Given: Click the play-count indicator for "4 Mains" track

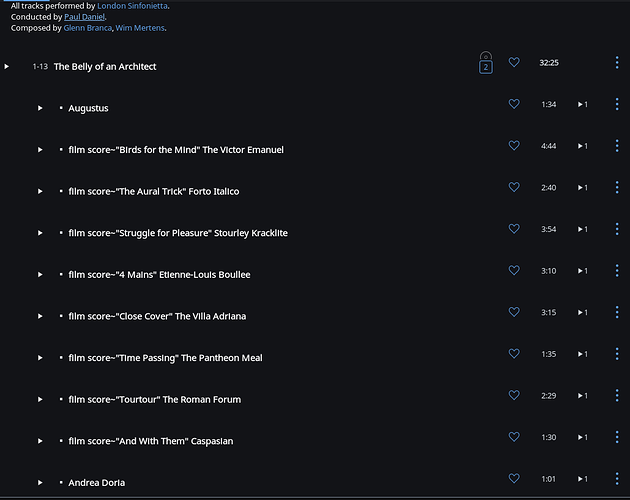Looking at the screenshot, I should [583, 271].
